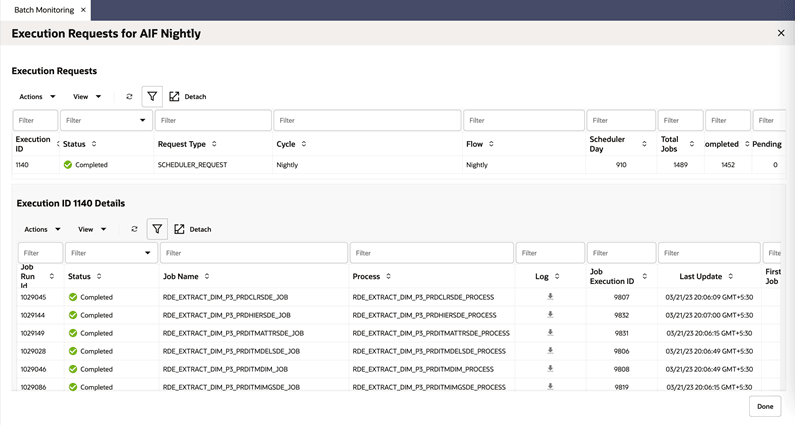Open View menu in Execution ID 1140 Details
This screenshot has height=425, width=795.
(92, 229)
